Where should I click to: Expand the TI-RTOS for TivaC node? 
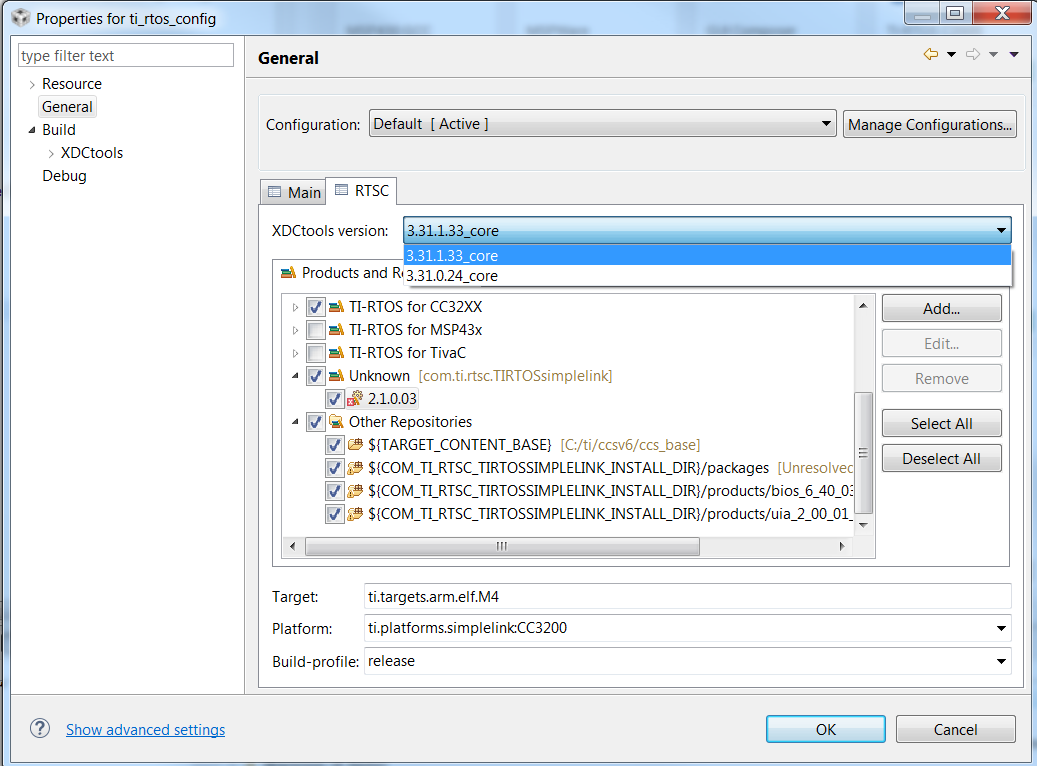click(295, 353)
